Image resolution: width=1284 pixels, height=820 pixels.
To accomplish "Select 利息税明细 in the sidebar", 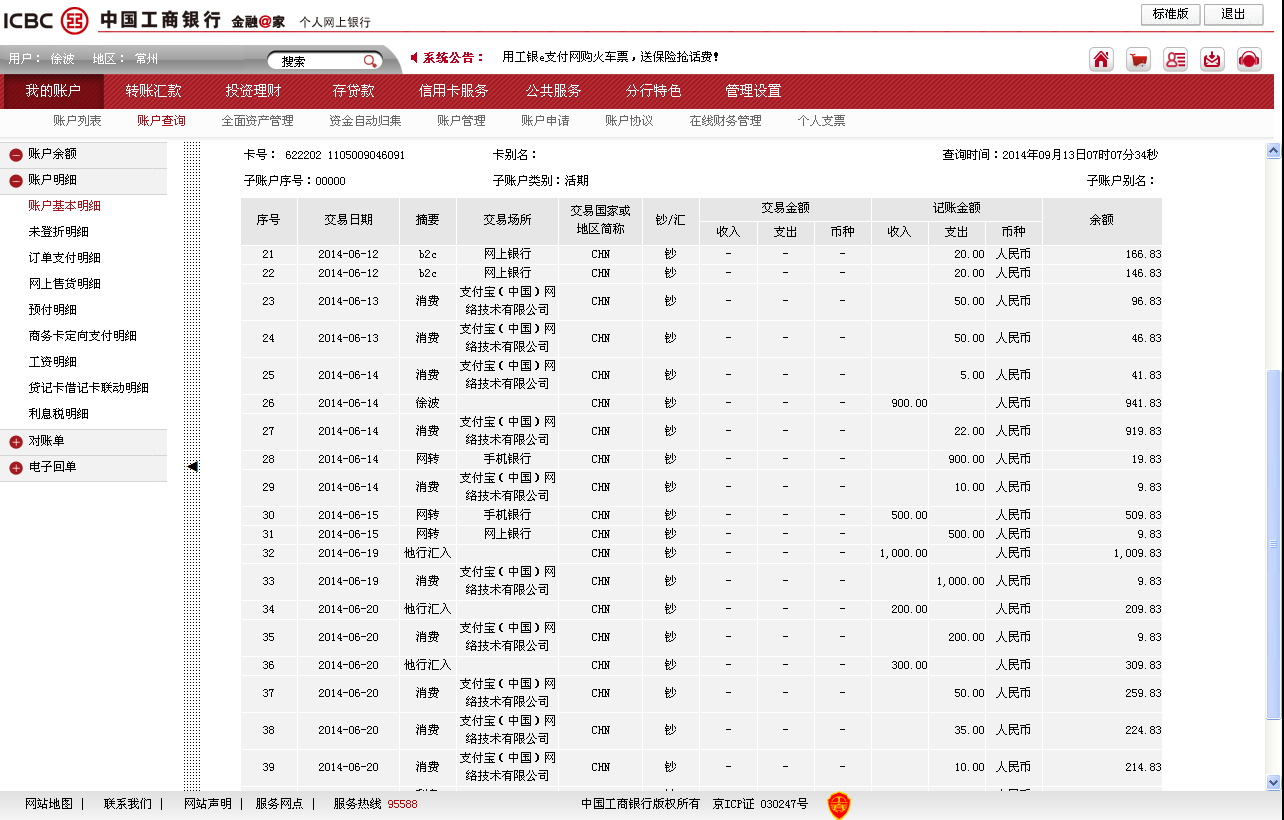I will coord(58,414).
